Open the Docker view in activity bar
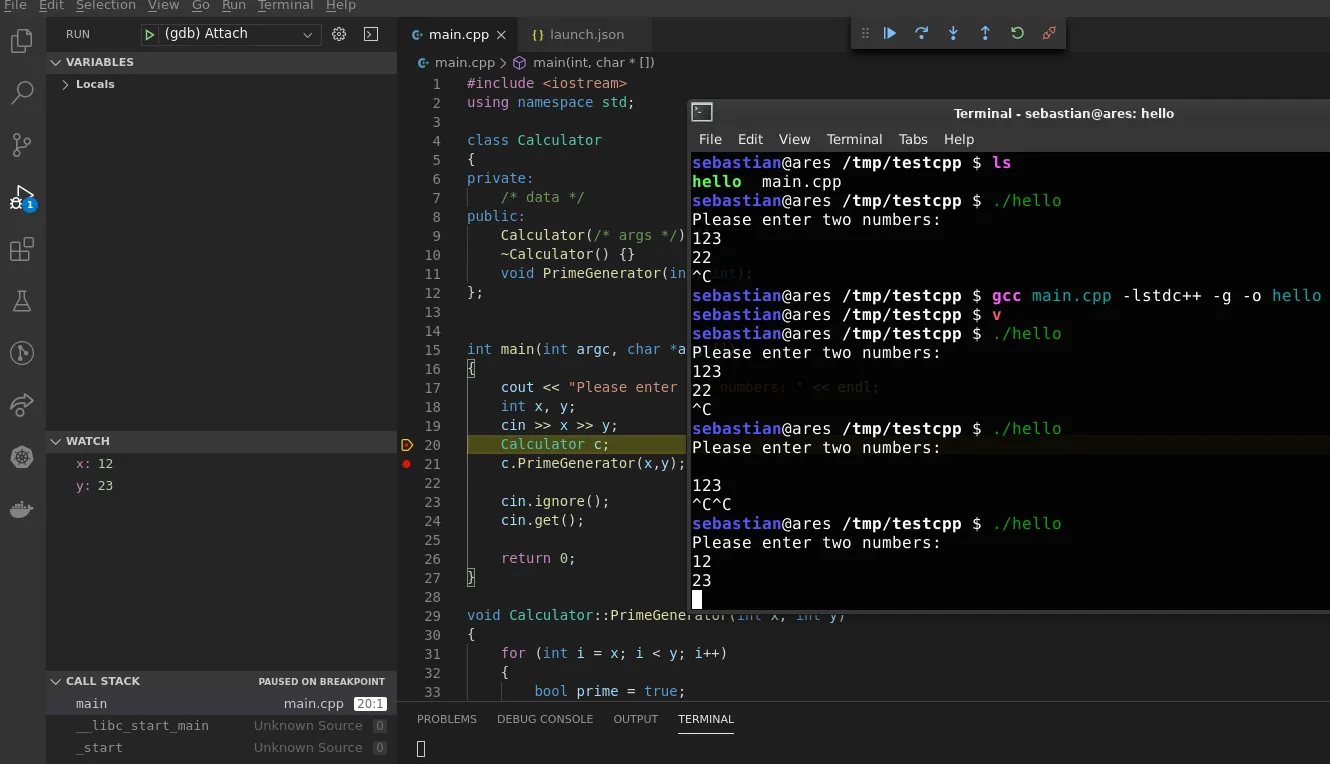The height and width of the screenshot is (764, 1330). [x=21, y=509]
